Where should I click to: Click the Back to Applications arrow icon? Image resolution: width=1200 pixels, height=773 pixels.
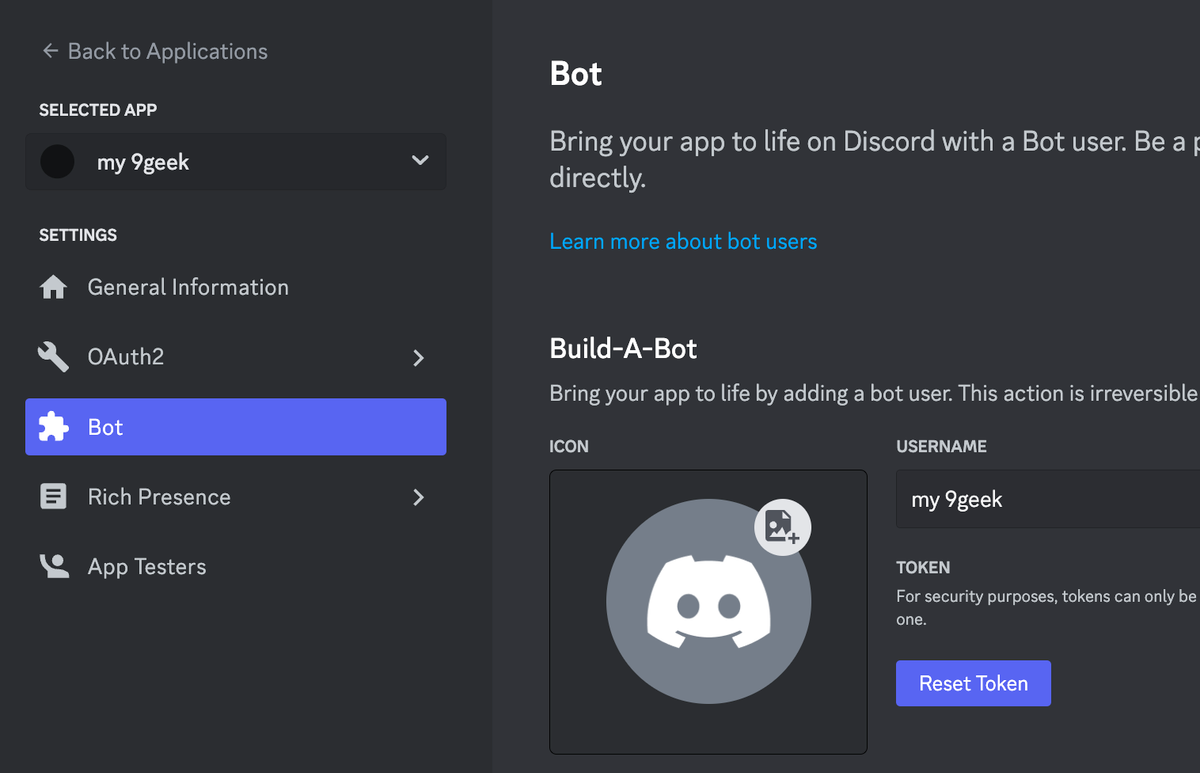tap(50, 51)
